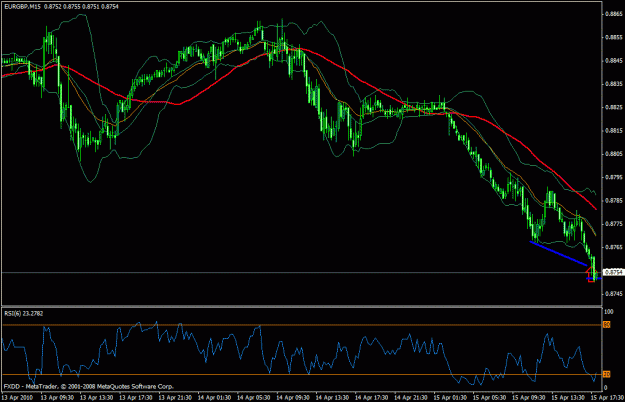
Task: Click time label 14 Apr 13:30
Action: point(332,398)
